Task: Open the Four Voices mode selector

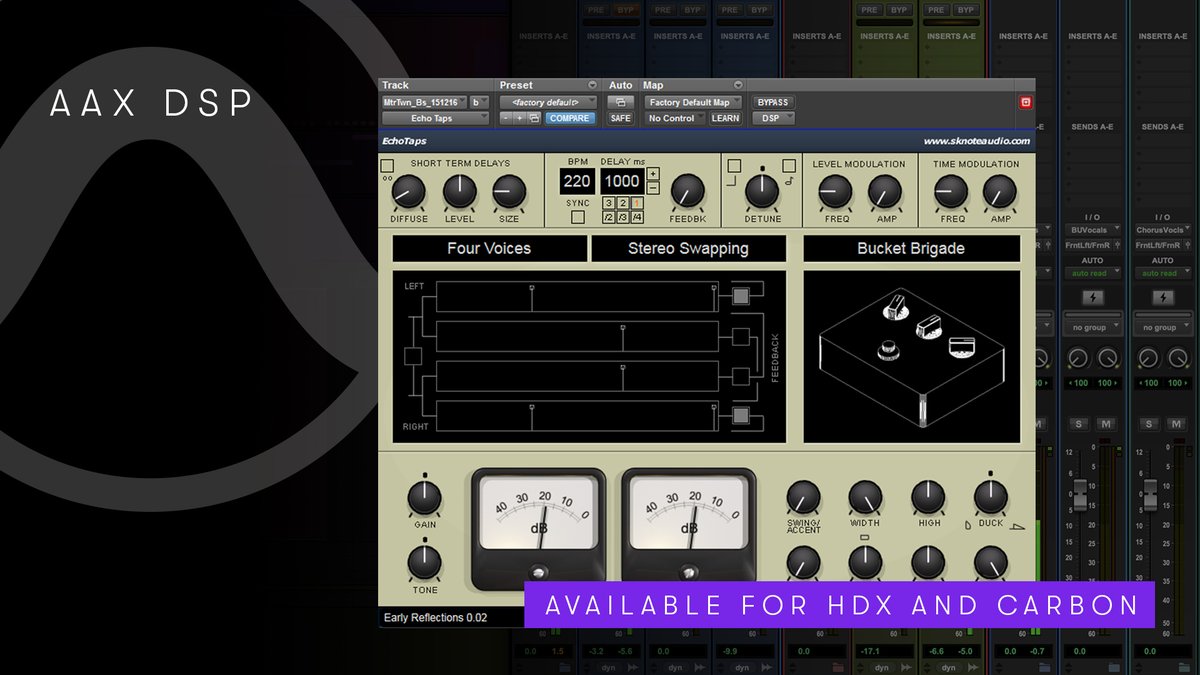Action: (x=489, y=248)
